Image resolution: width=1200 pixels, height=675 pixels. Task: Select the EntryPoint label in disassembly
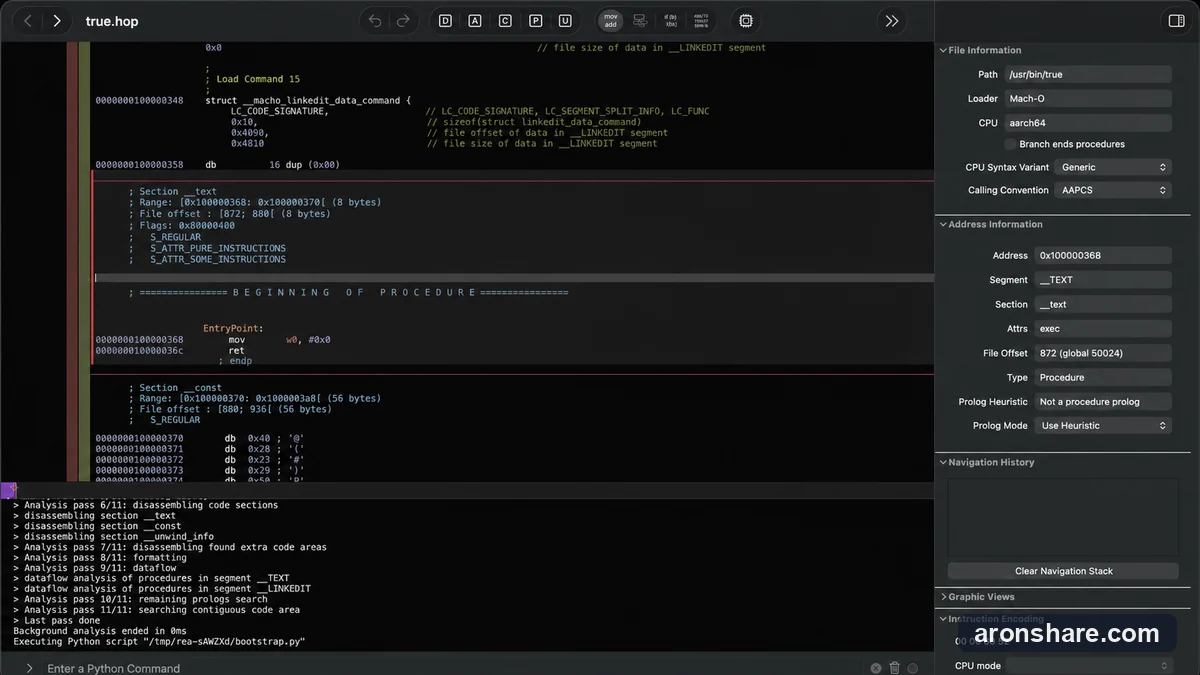pos(233,328)
